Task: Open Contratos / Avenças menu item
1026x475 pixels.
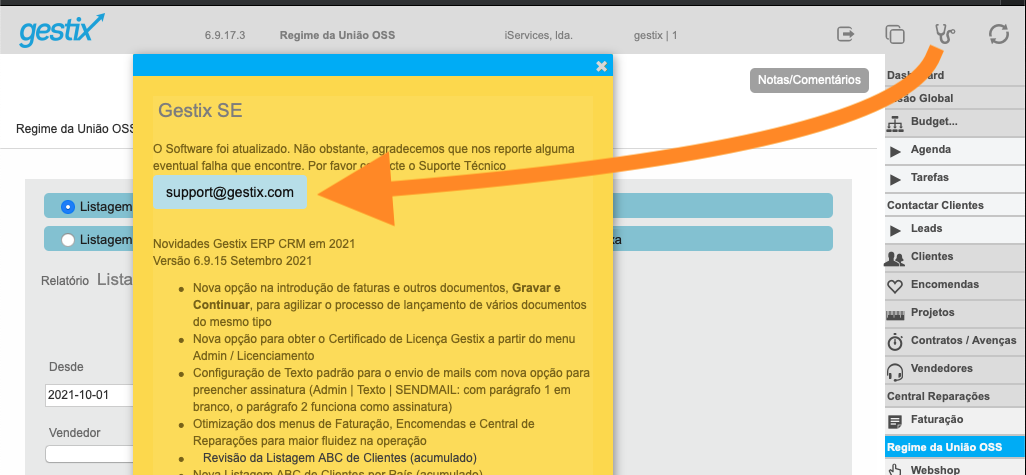Action: tap(964, 340)
